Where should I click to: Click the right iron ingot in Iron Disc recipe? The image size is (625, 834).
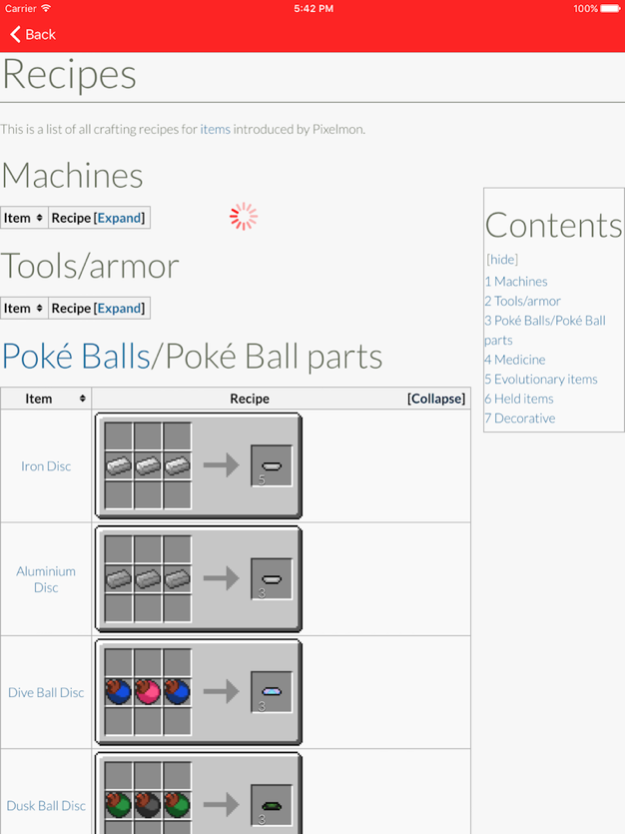(177, 466)
